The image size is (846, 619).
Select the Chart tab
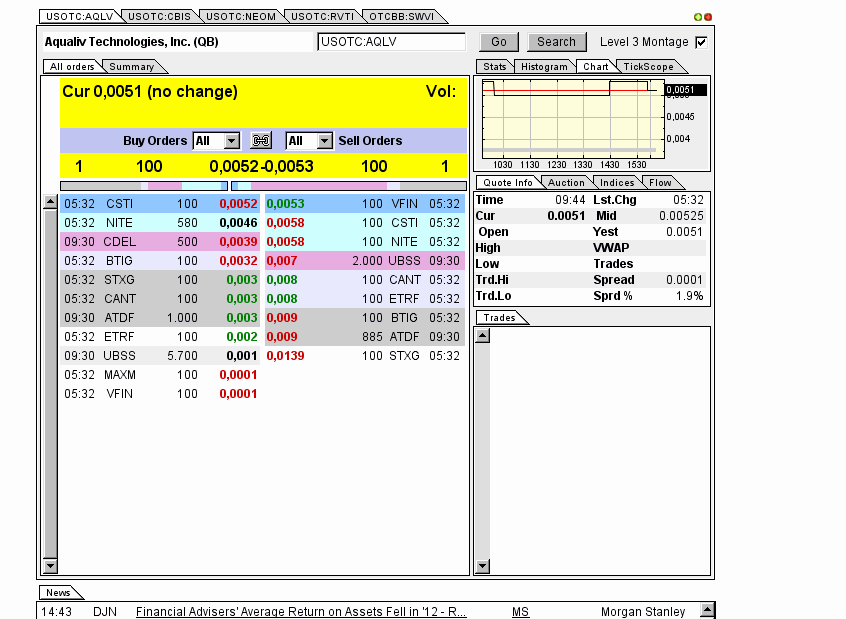pos(596,67)
